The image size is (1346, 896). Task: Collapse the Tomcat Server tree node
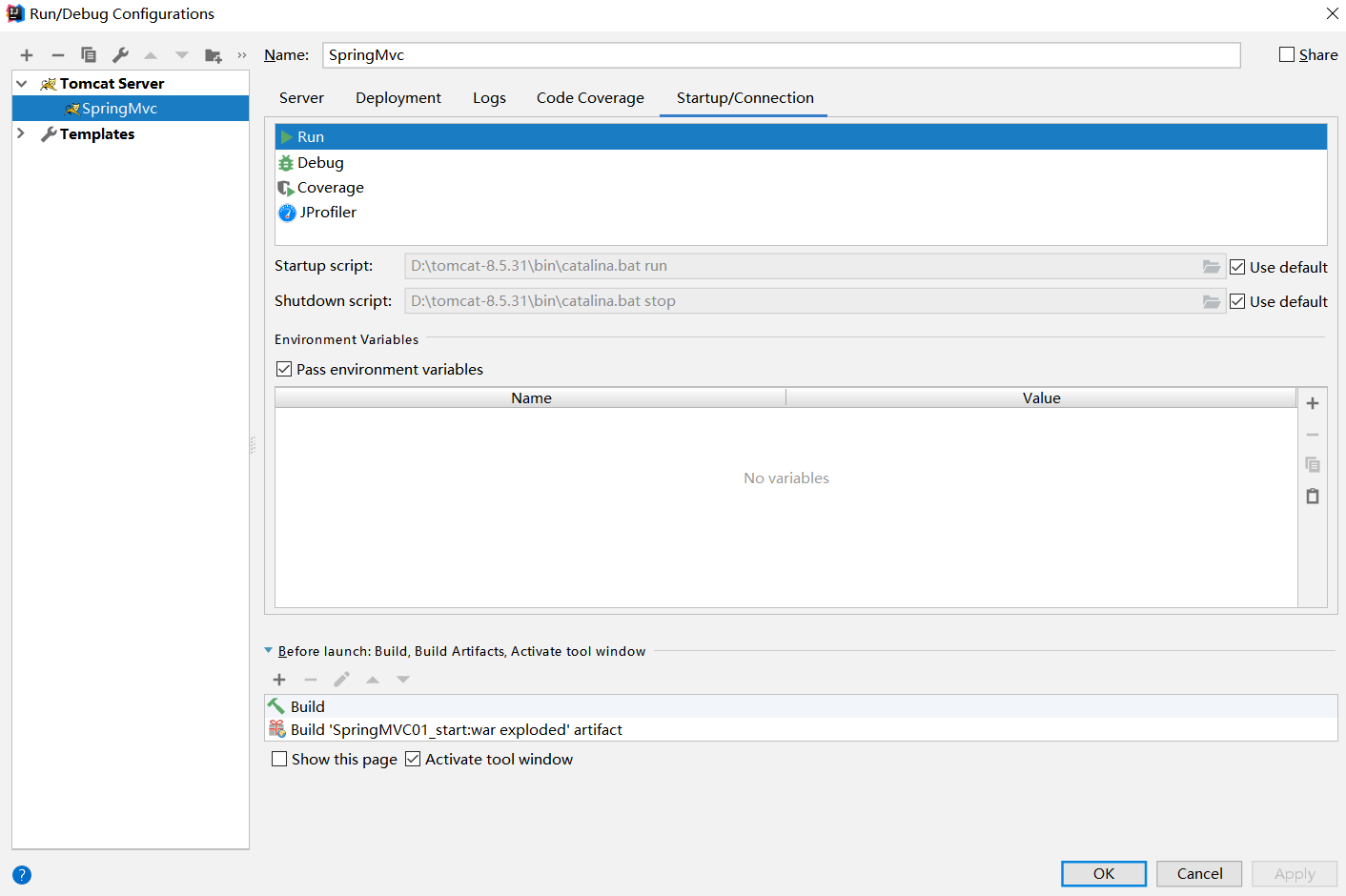[21, 84]
